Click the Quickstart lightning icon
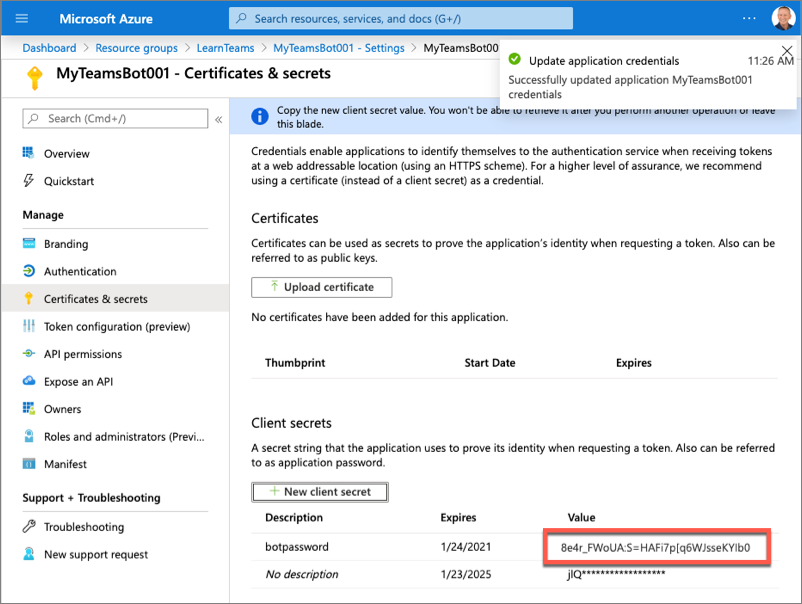Image resolution: width=802 pixels, height=604 pixels. point(29,181)
